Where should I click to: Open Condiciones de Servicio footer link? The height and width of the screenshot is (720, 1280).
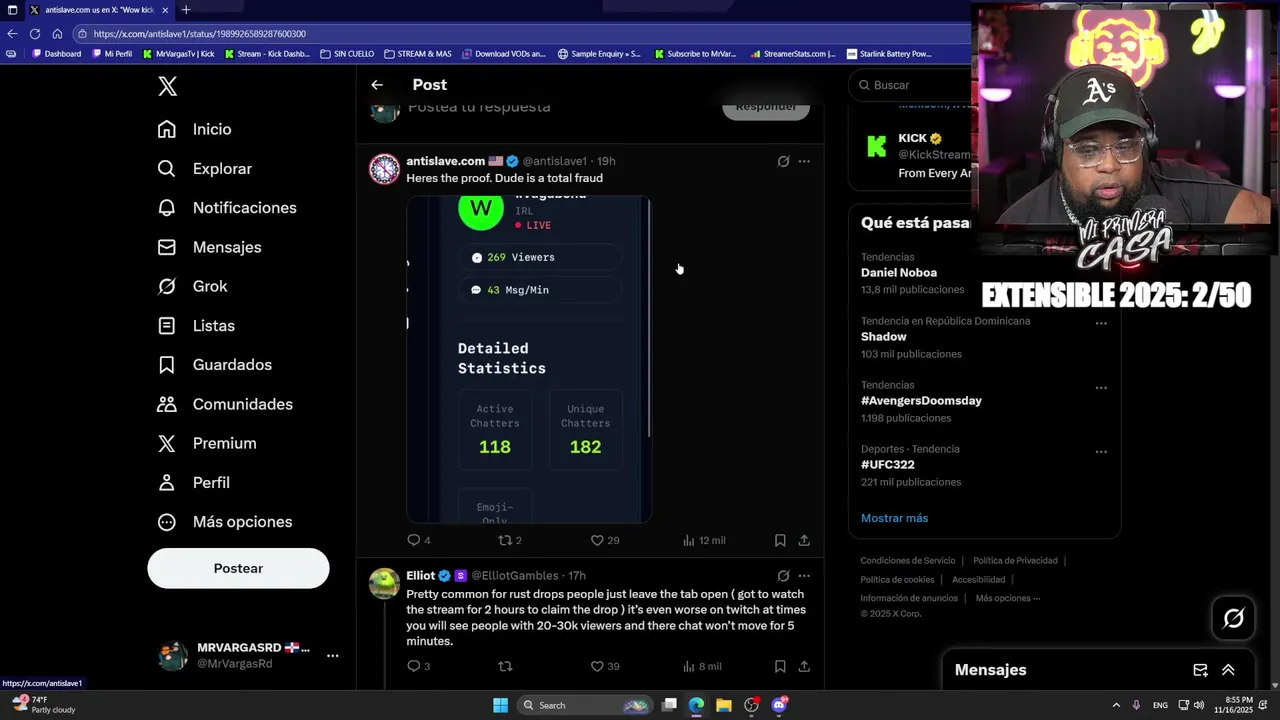click(x=908, y=561)
